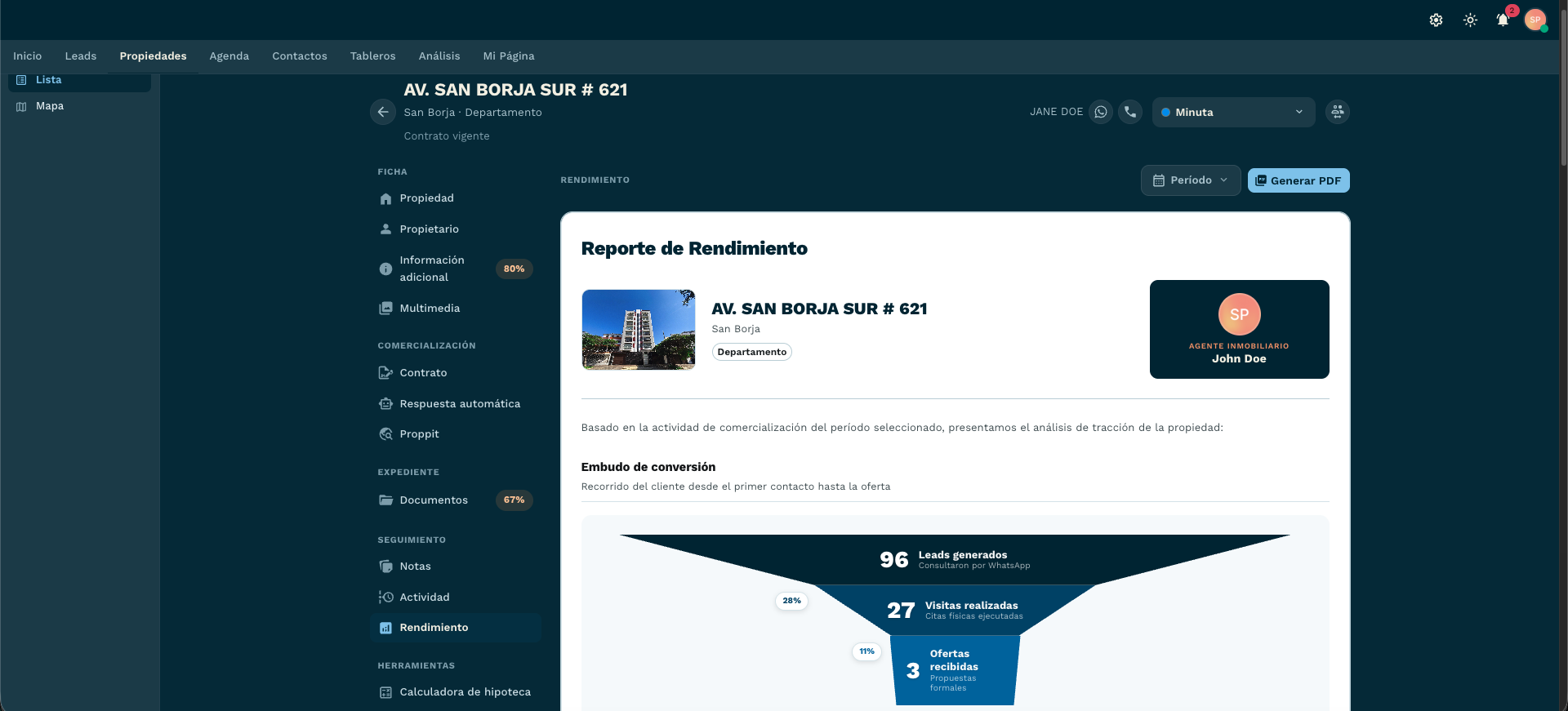Open the Mi Página menu item
1568x711 pixels.
(509, 56)
